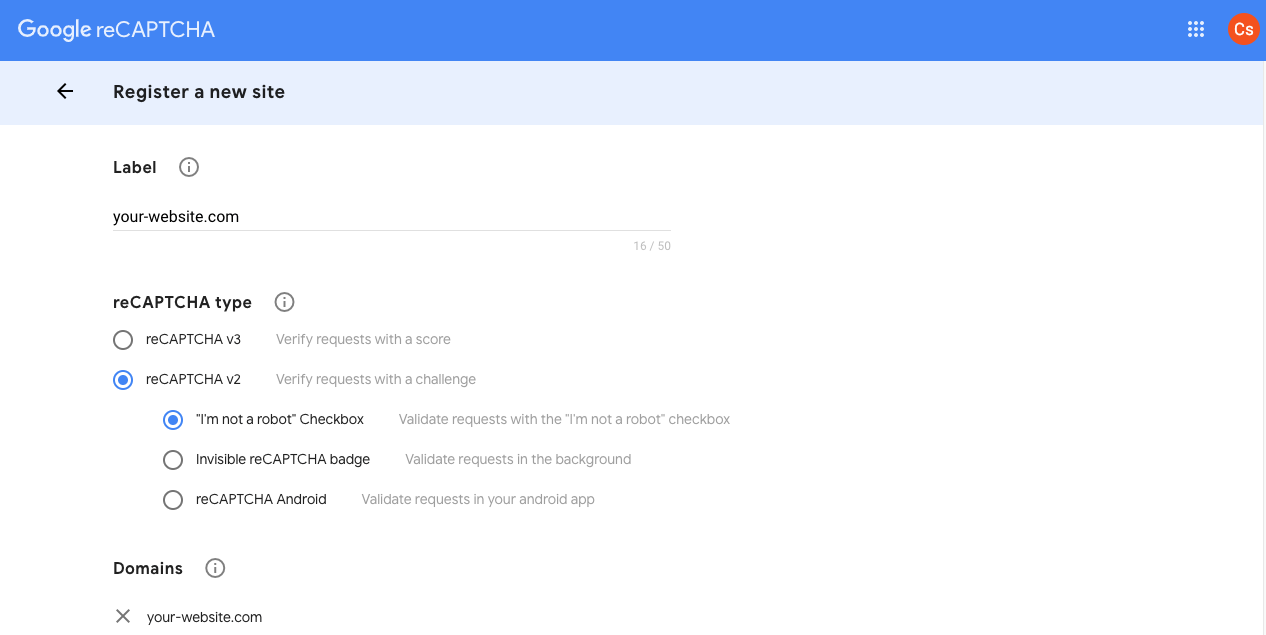Image resolution: width=1266 pixels, height=635 pixels.
Task: Click the Domains section heading
Action: (x=147, y=568)
